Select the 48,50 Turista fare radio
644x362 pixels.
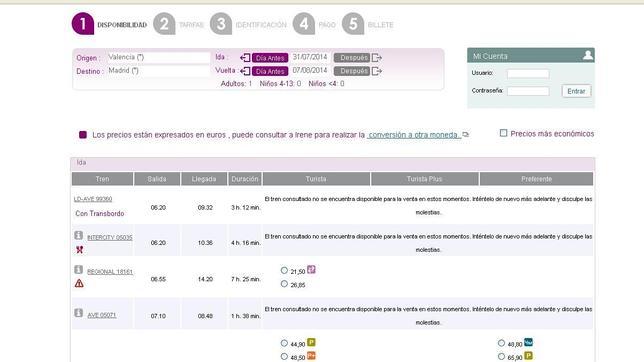click(x=284, y=357)
